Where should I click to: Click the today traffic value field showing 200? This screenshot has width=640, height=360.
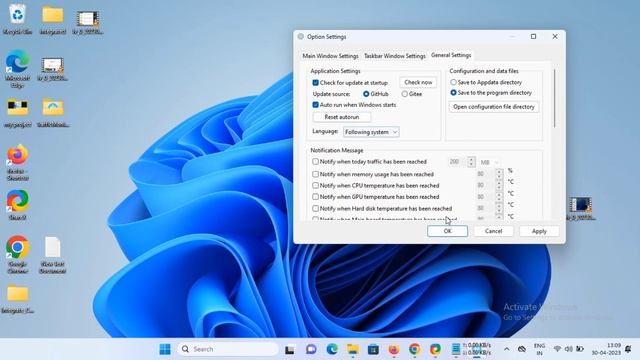coord(457,162)
